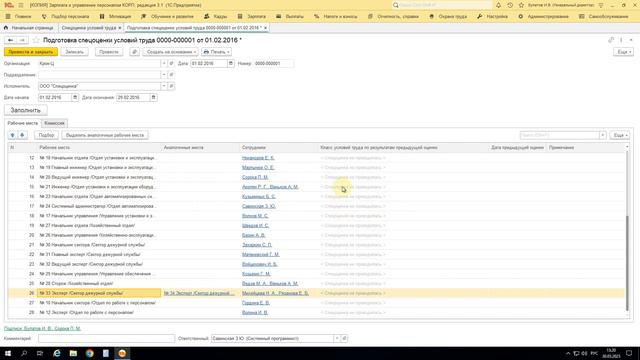Open calendar picker for Дата окончания
Image resolution: width=640 pixels, height=360 pixels.
[153, 98]
